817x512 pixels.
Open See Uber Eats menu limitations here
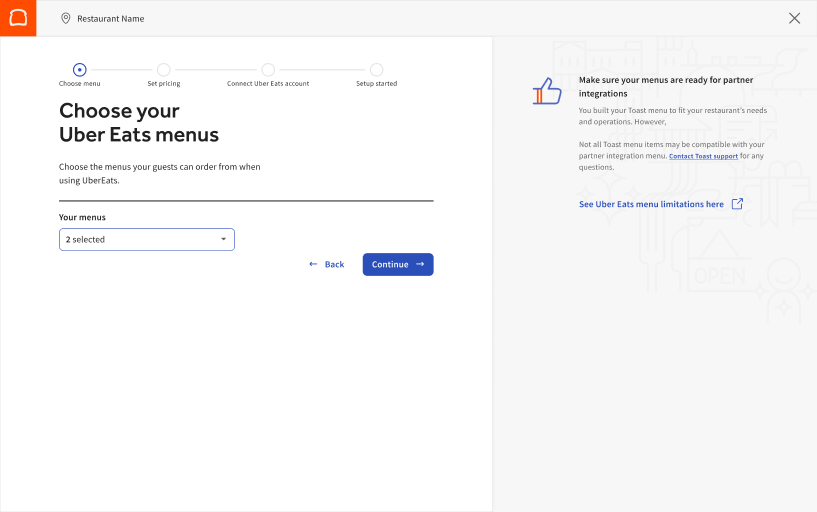click(651, 204)
